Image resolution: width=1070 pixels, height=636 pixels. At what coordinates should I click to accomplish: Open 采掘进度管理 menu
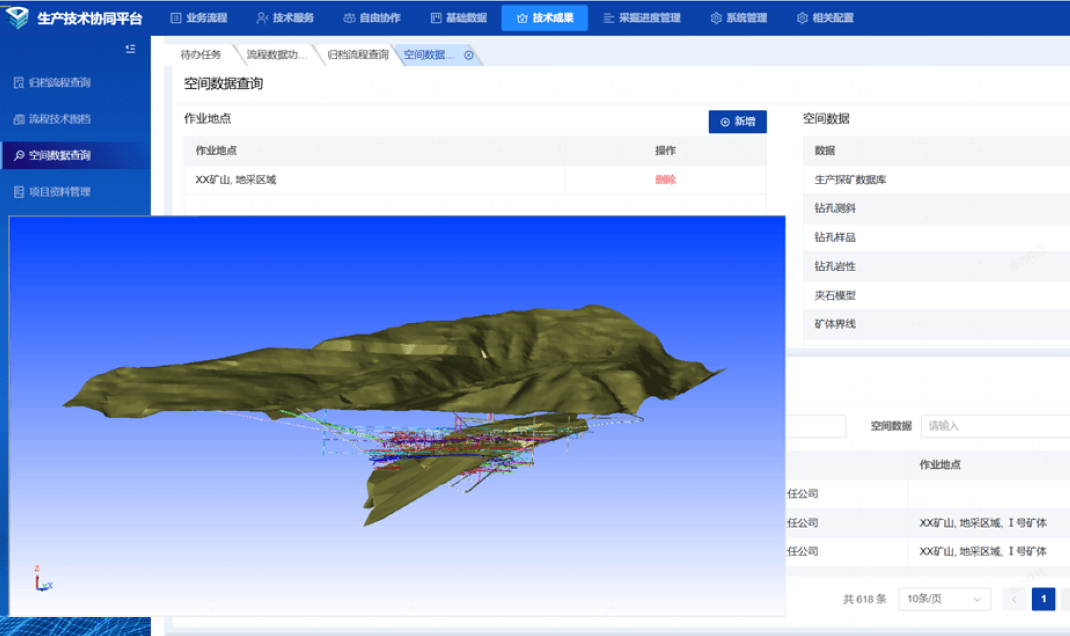(642, 18)
